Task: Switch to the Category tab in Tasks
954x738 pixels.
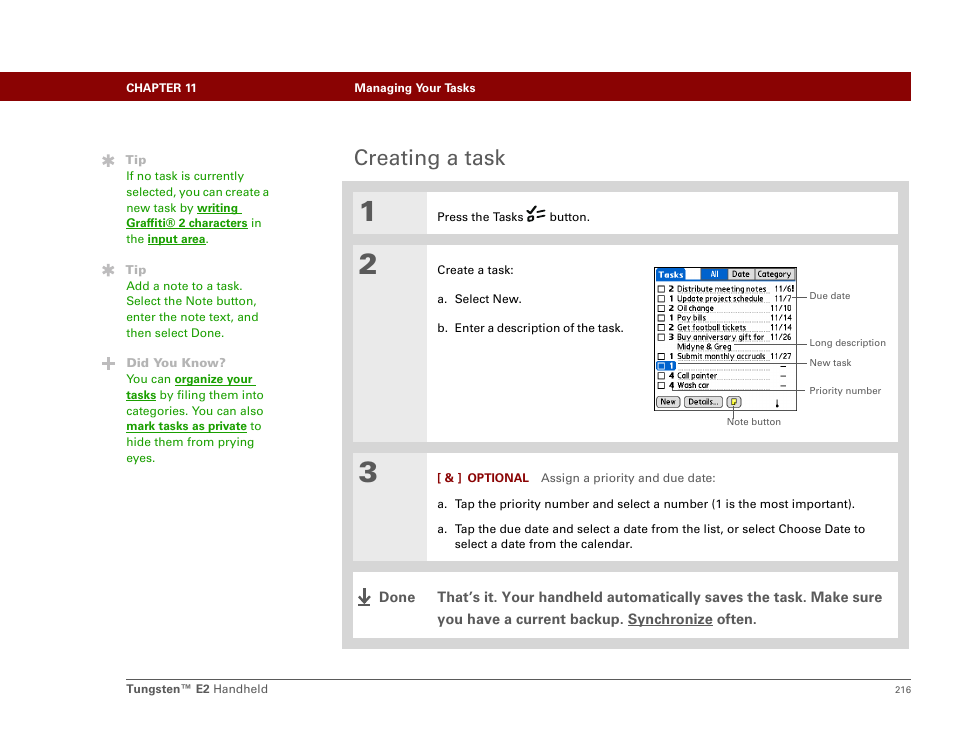Action: point(774,274)
